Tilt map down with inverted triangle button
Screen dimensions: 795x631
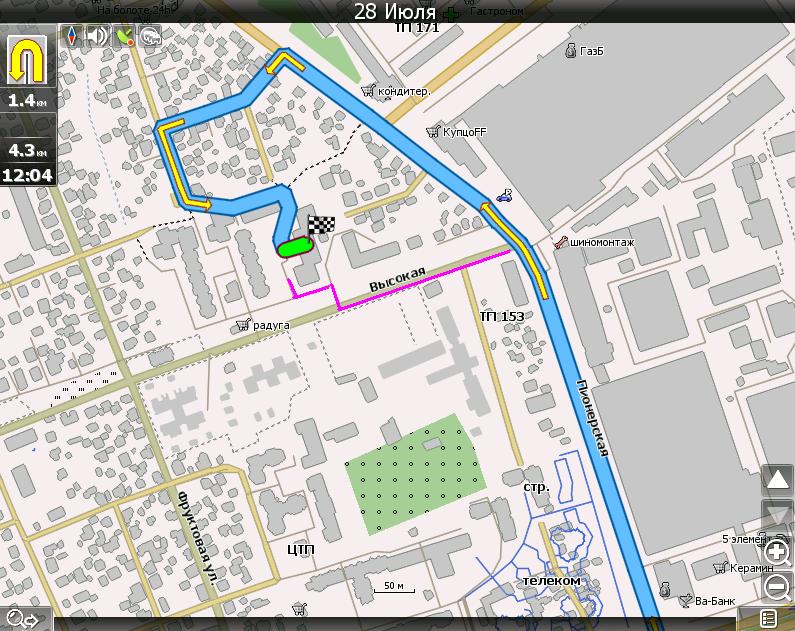(777, 515)
